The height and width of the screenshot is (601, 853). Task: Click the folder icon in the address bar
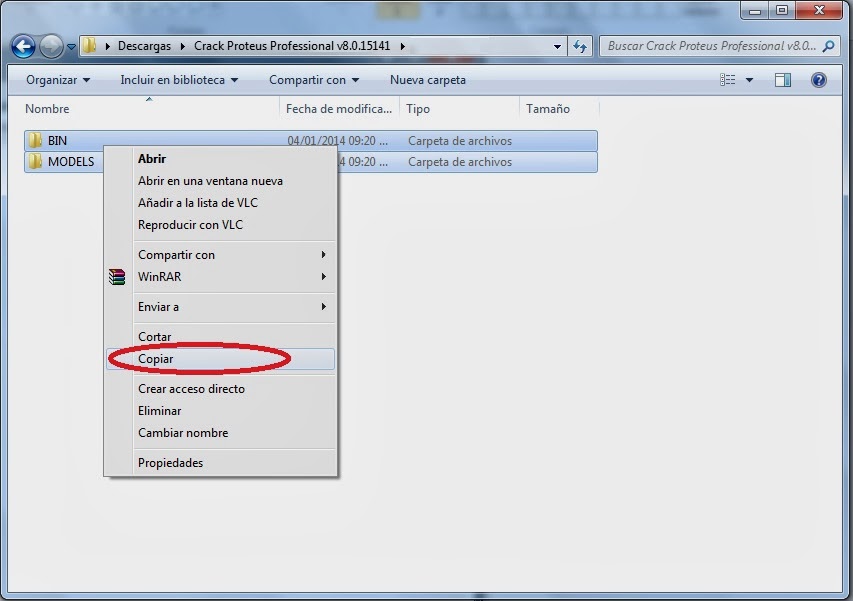point(90,46)
